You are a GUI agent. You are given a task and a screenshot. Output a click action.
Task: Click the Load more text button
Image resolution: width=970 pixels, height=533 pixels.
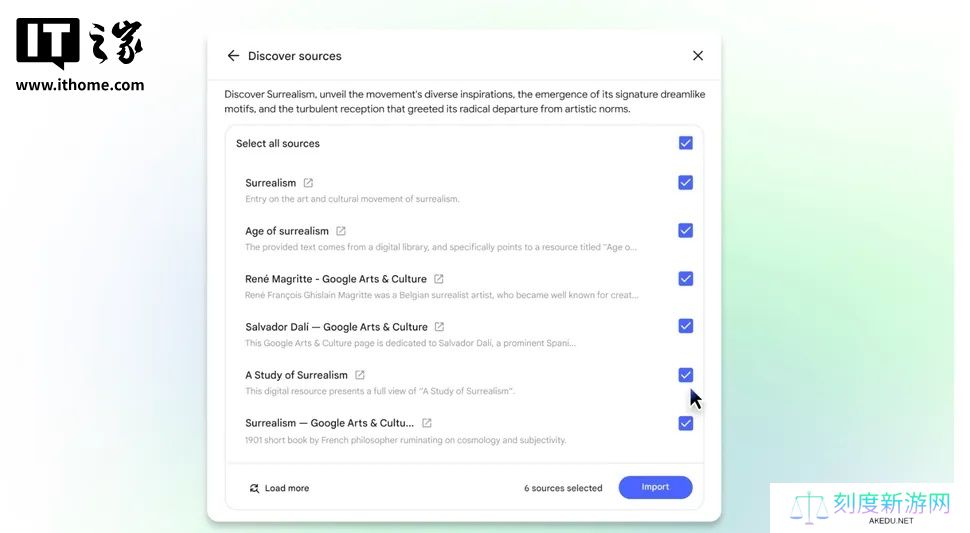point(287,488)
